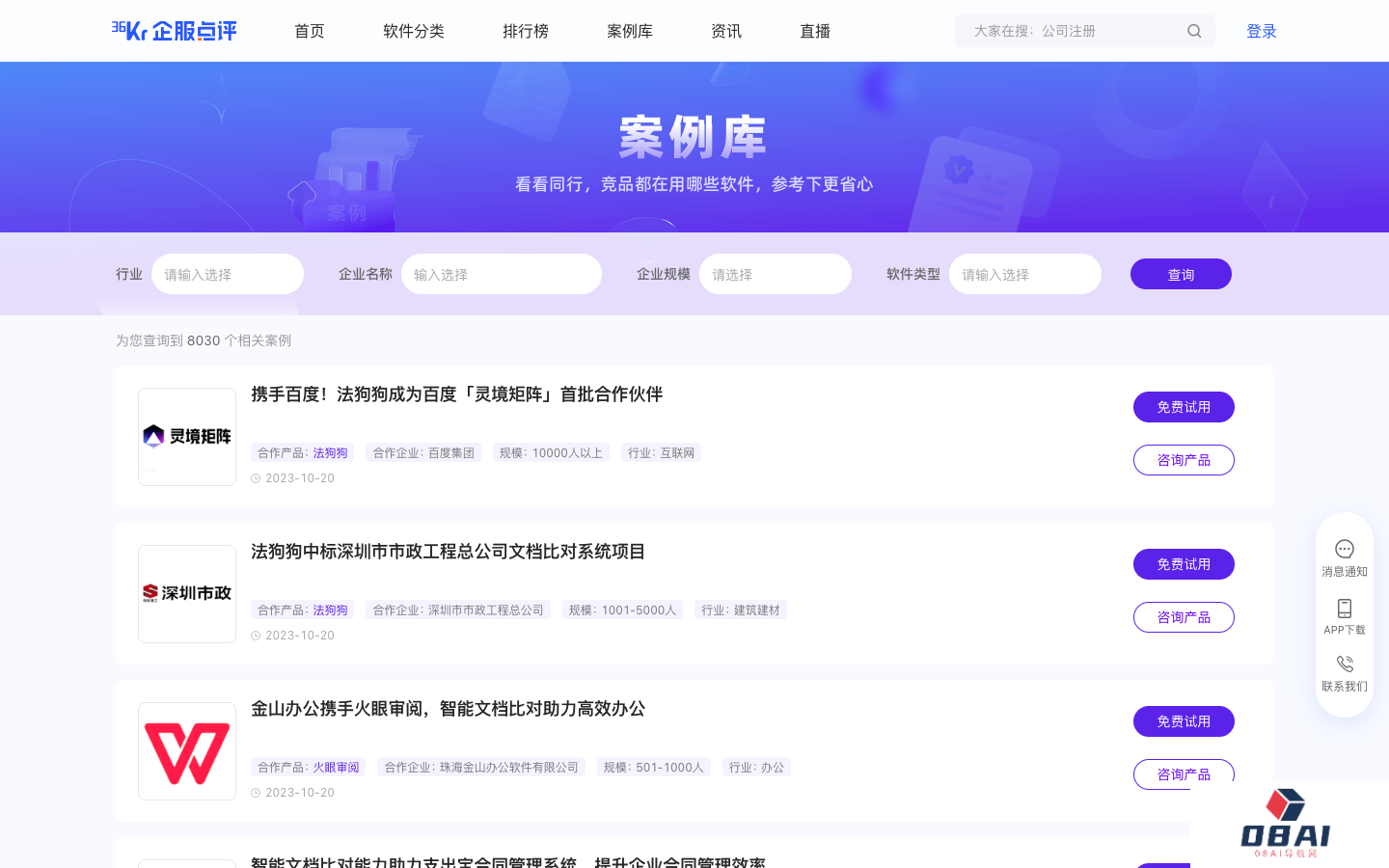Open 排行榜 menu item

click(x=526, y=31)
